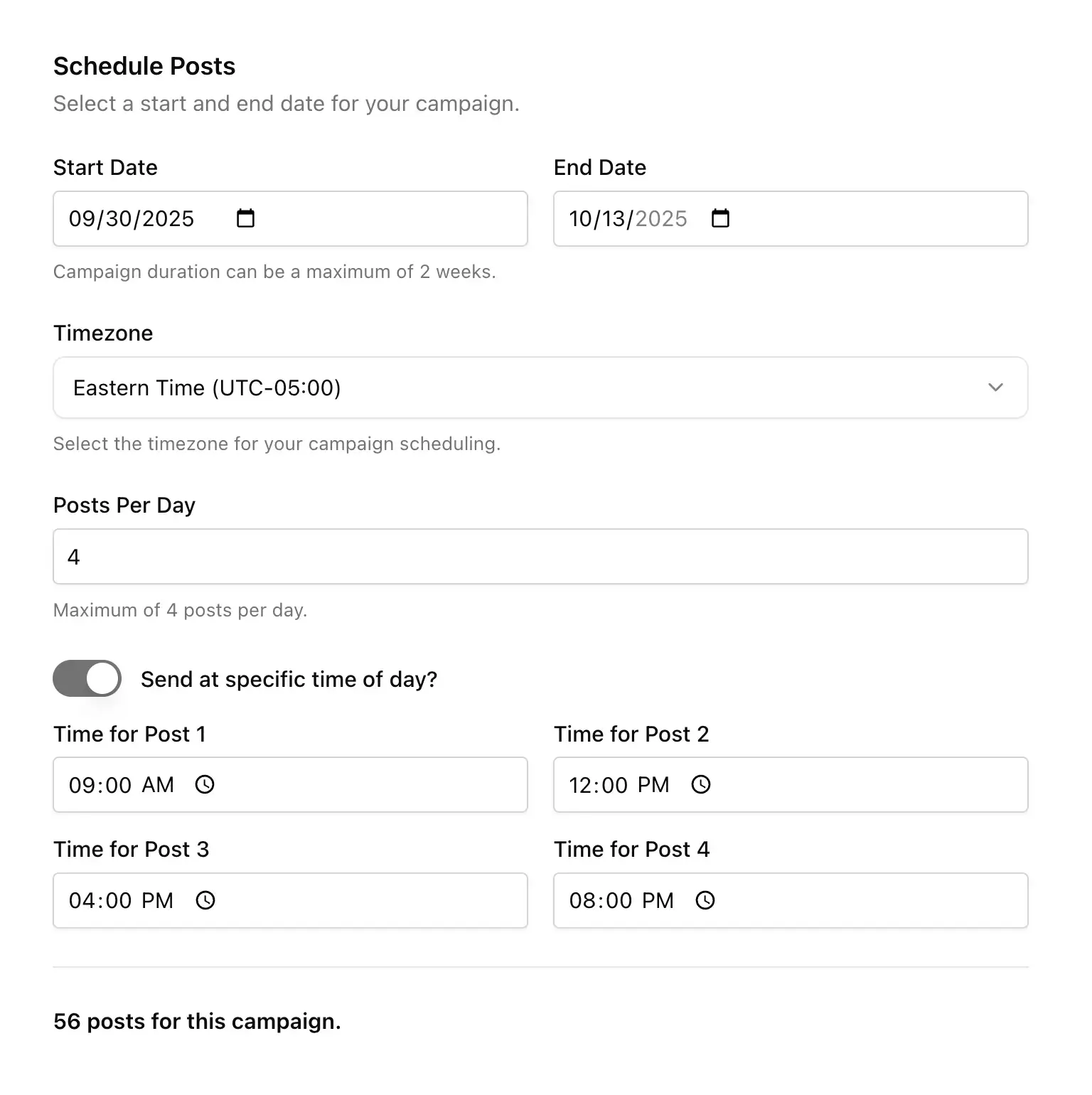1092x1095 pixels.
Task: Click the clock icon for Time for Post 1
Action: coord(205,785)
